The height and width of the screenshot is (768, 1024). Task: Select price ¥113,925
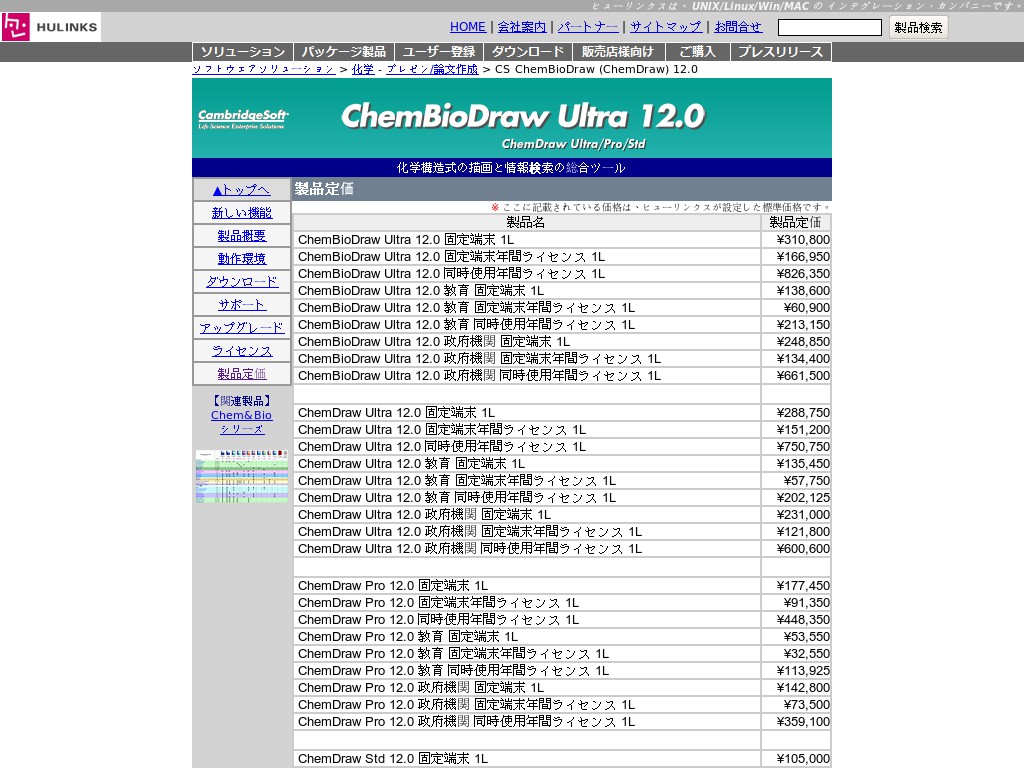click(803, 671)
